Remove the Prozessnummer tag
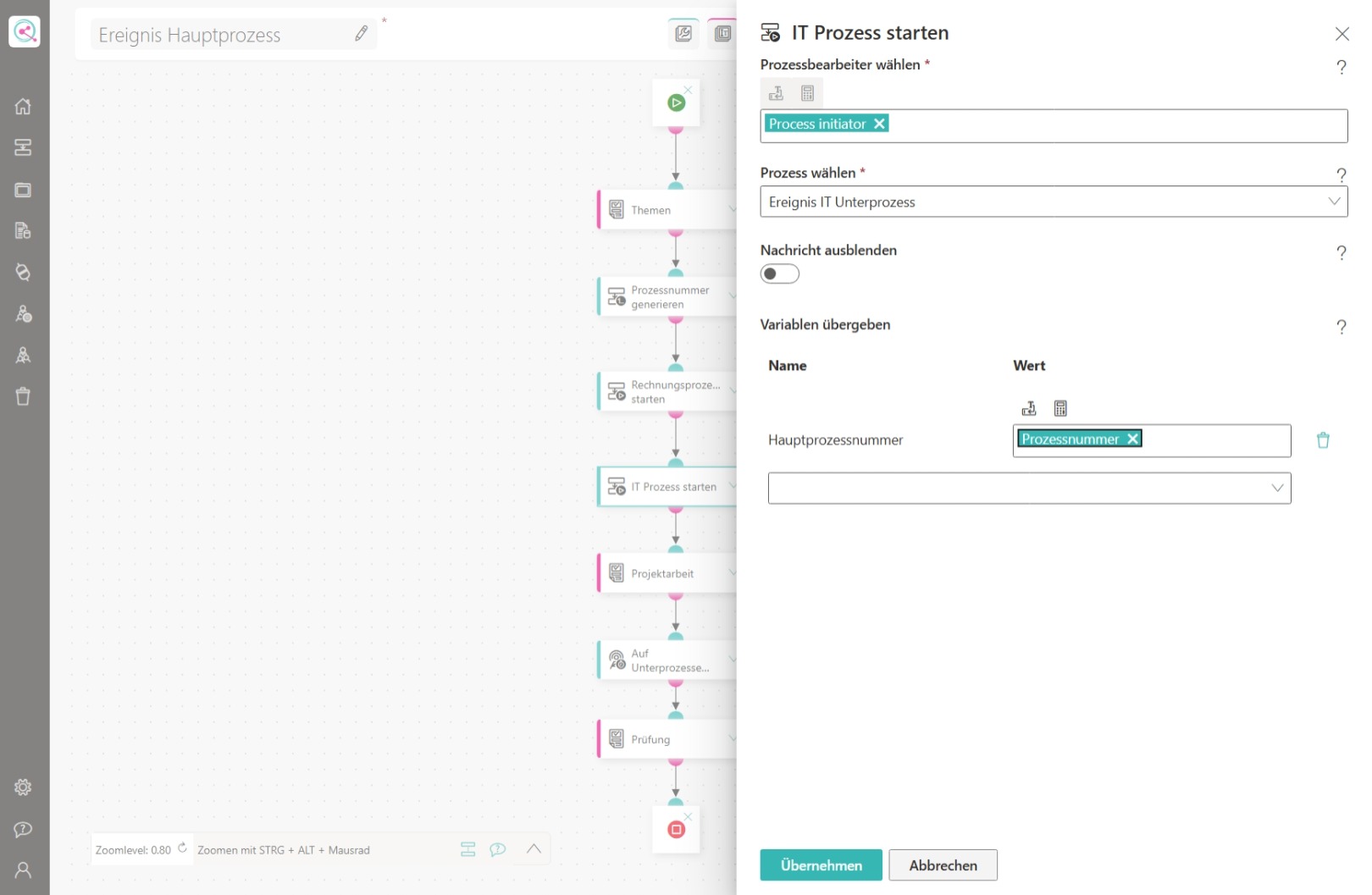 [1132, 439]
